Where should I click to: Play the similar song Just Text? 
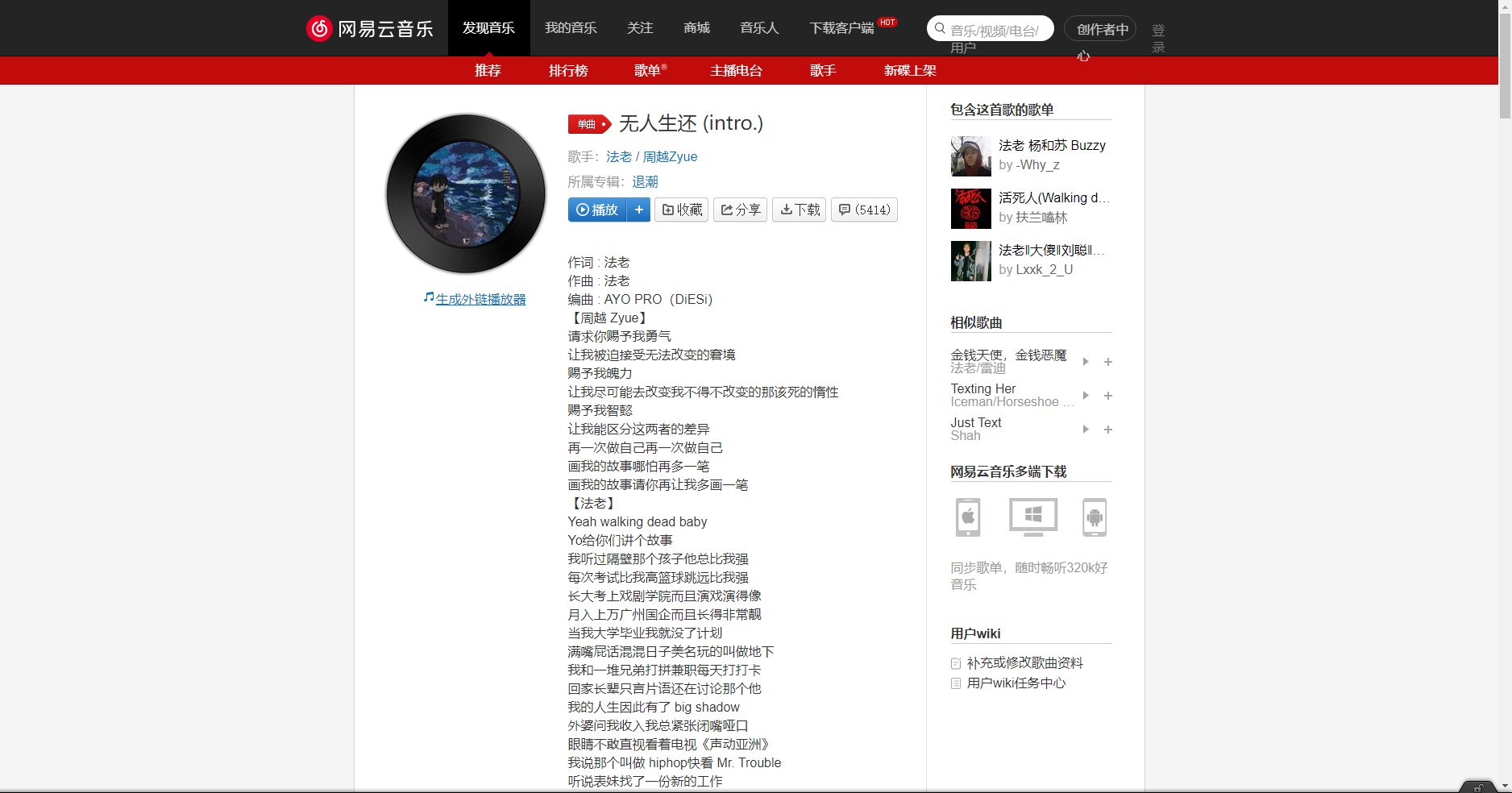click(1086, 430)
